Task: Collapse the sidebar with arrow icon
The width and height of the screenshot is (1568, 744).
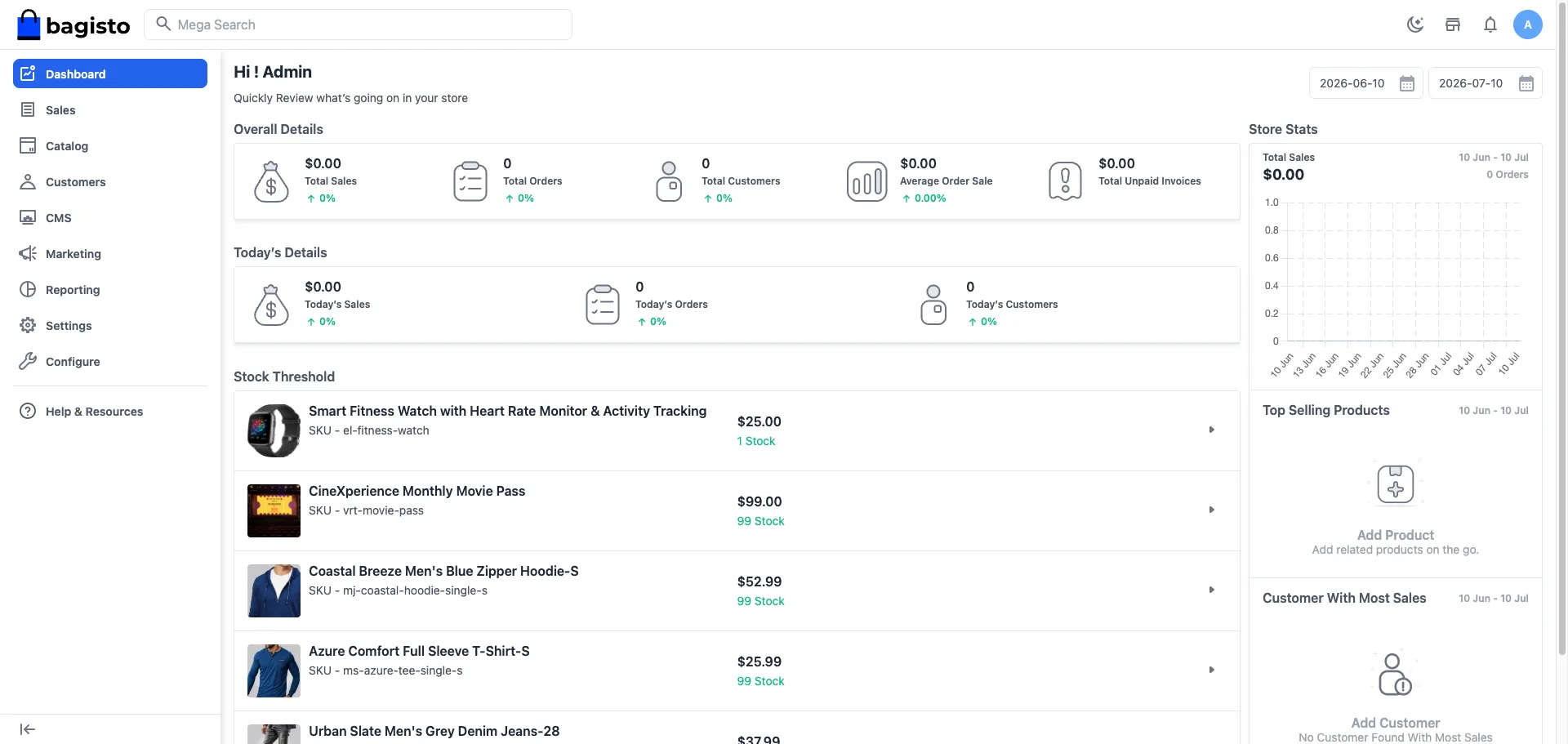Action: [x=28, y=729]
